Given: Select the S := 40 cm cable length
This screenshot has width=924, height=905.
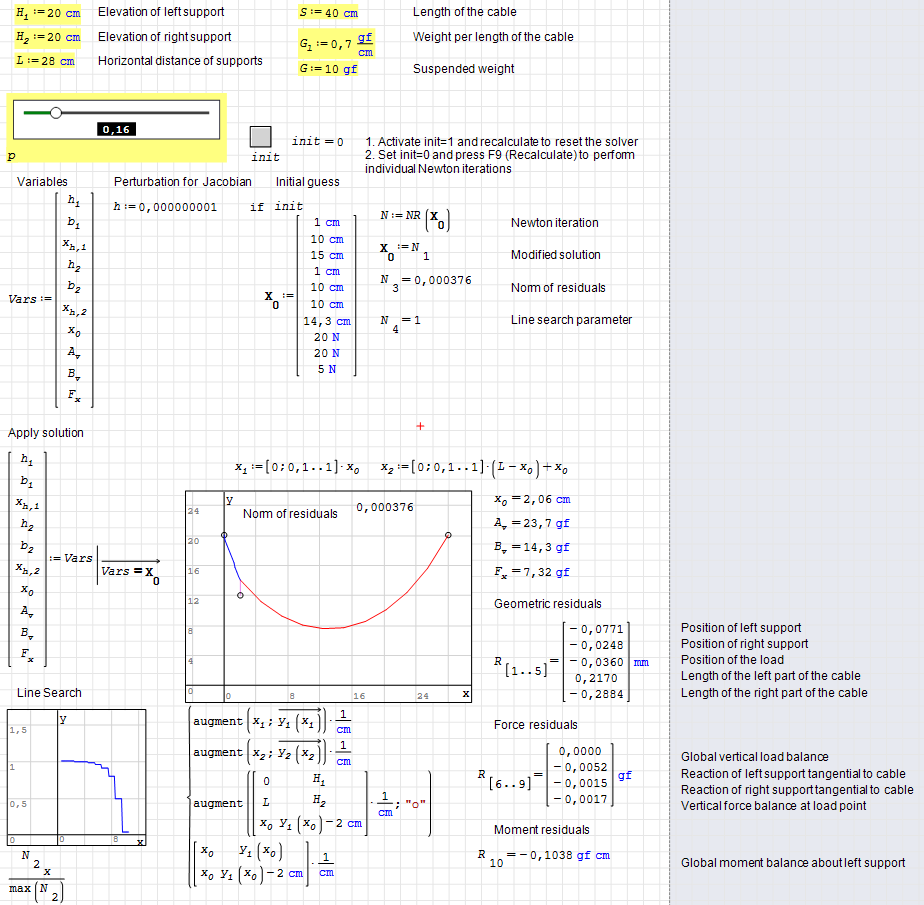Looking at the screenshot, I should [328, 13].
